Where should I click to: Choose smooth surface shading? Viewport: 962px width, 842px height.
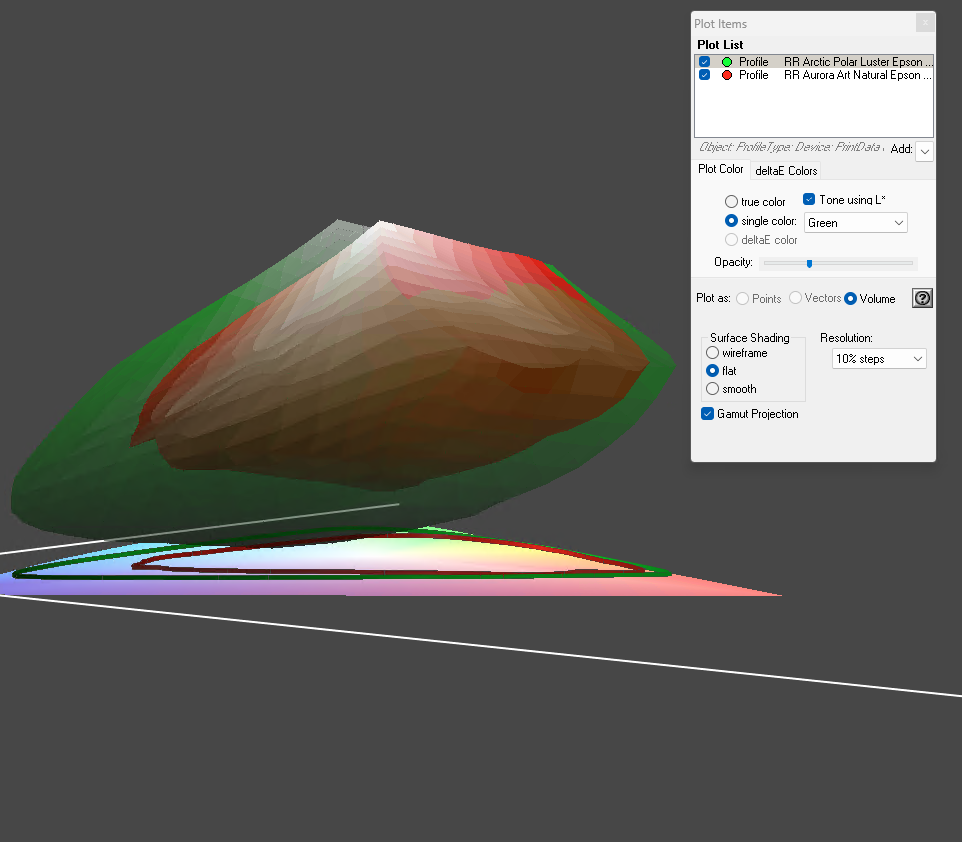(x=712, y=389)
